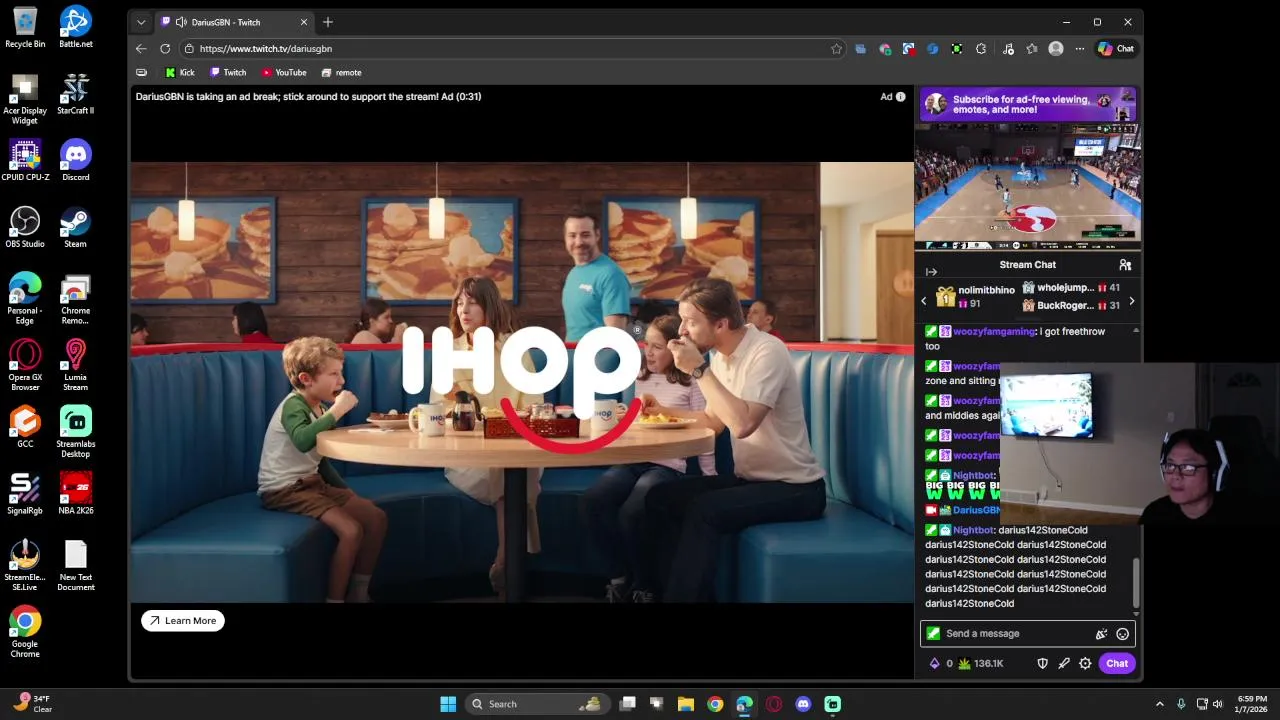Open the Windows Start menu
Screen dimensions: 1280x720
point(448,704)
